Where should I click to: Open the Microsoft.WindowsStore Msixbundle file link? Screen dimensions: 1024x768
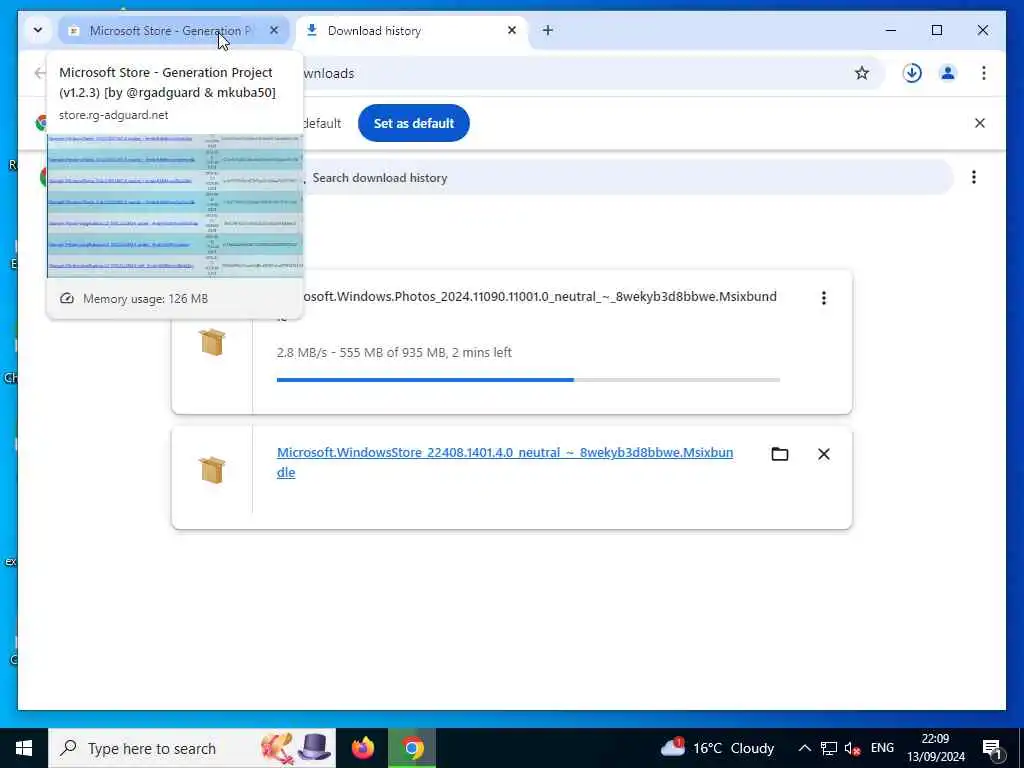(505, 462)
